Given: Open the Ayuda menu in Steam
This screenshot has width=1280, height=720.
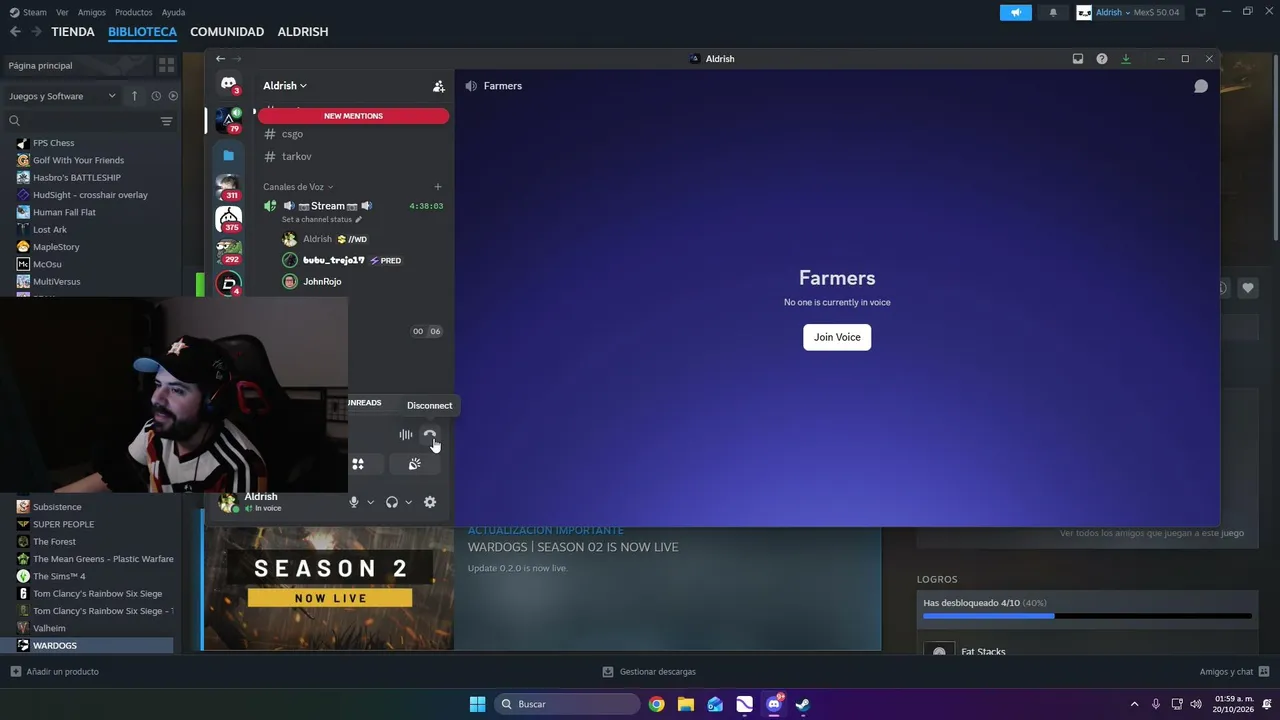Looking at the screenshot, I should [x=173, y=13].
